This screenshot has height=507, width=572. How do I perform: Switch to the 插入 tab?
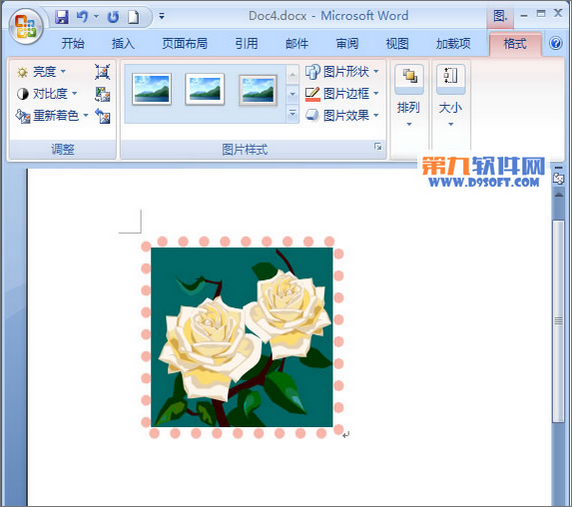[x=123, y=44]
